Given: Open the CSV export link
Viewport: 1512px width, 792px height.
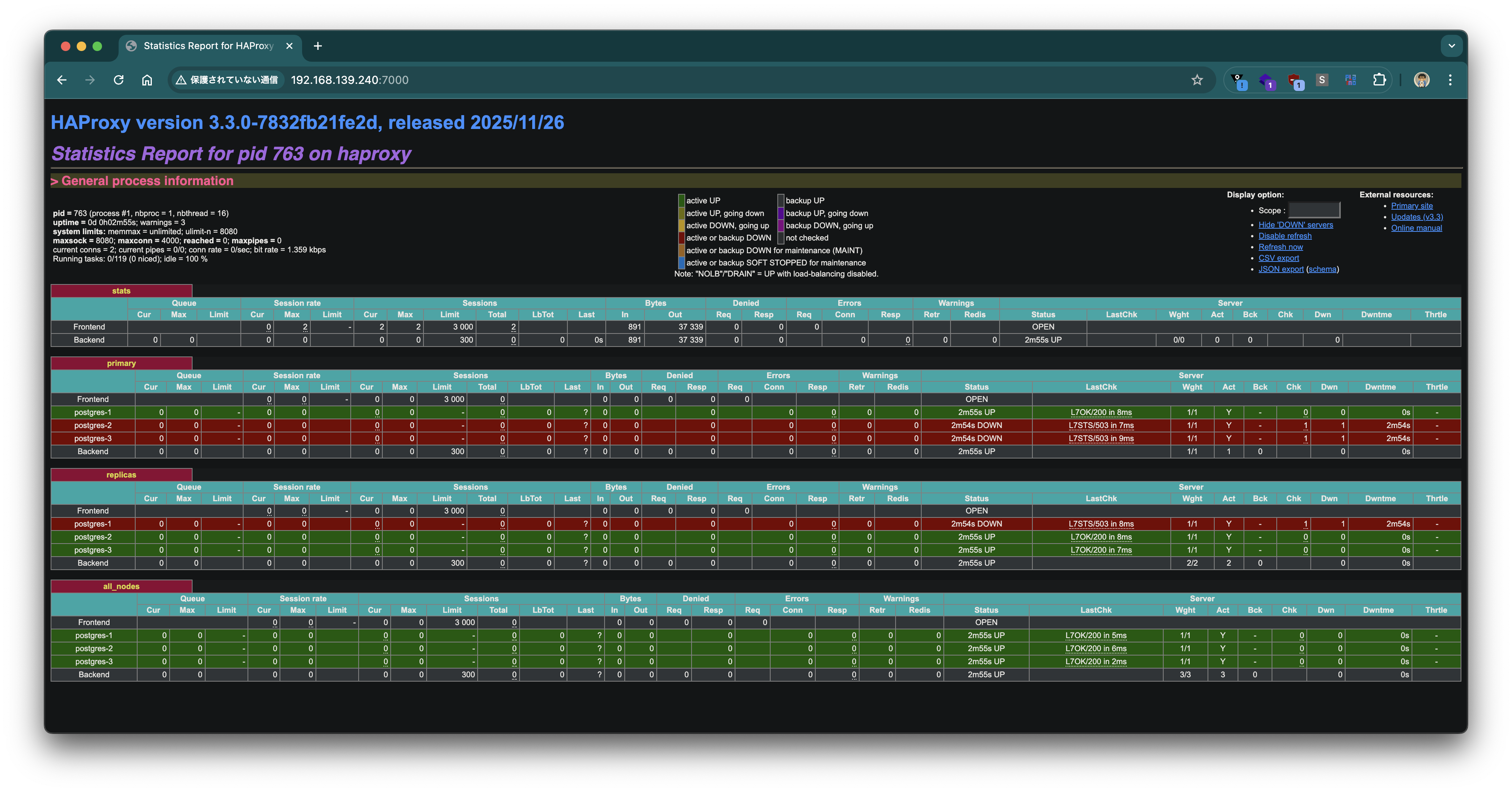Looking at the screenshot, I should coord(1278,258).
